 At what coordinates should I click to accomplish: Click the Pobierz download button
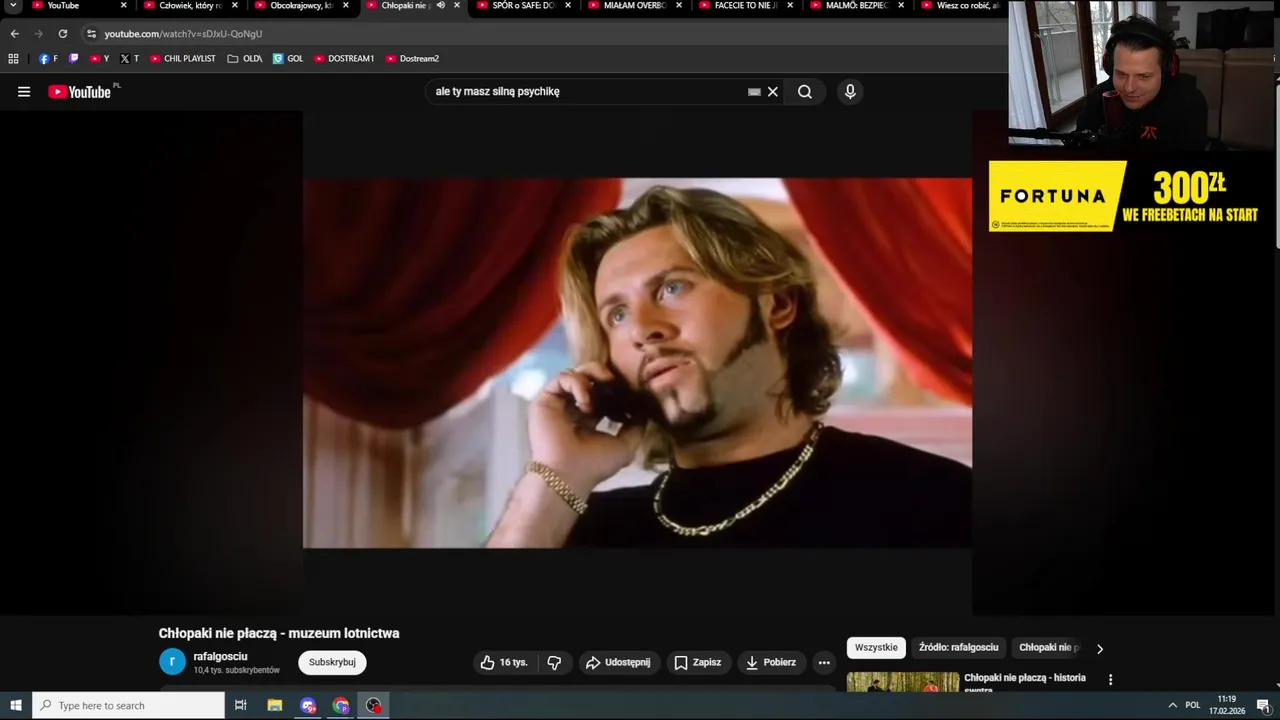pos(771,662)
